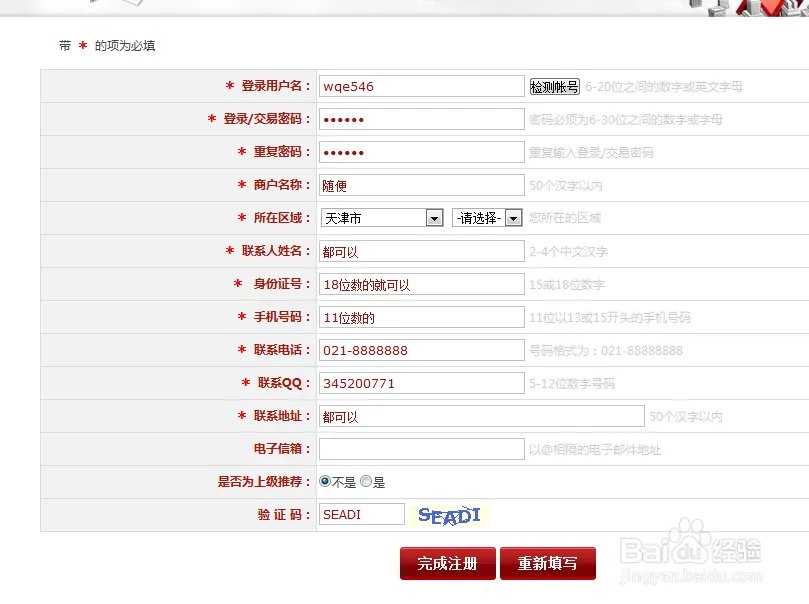
Task: Click the 完成注册 (complete registration) button
Action: tap(446, 563)
